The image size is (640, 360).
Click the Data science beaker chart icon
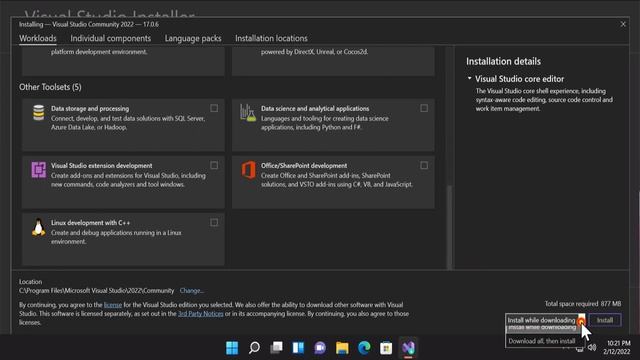click(x=248, y=113)
